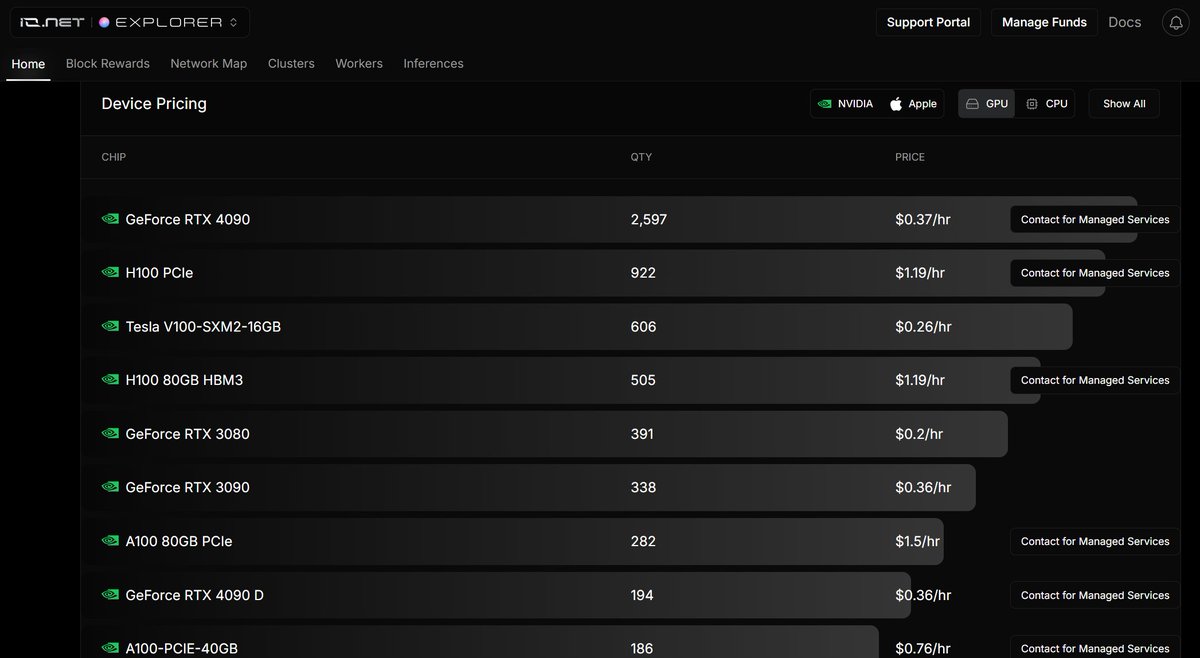Screen dimensions: 1200x658
Task: Click the notifications bell icon
Action: tap(1175, 22)
